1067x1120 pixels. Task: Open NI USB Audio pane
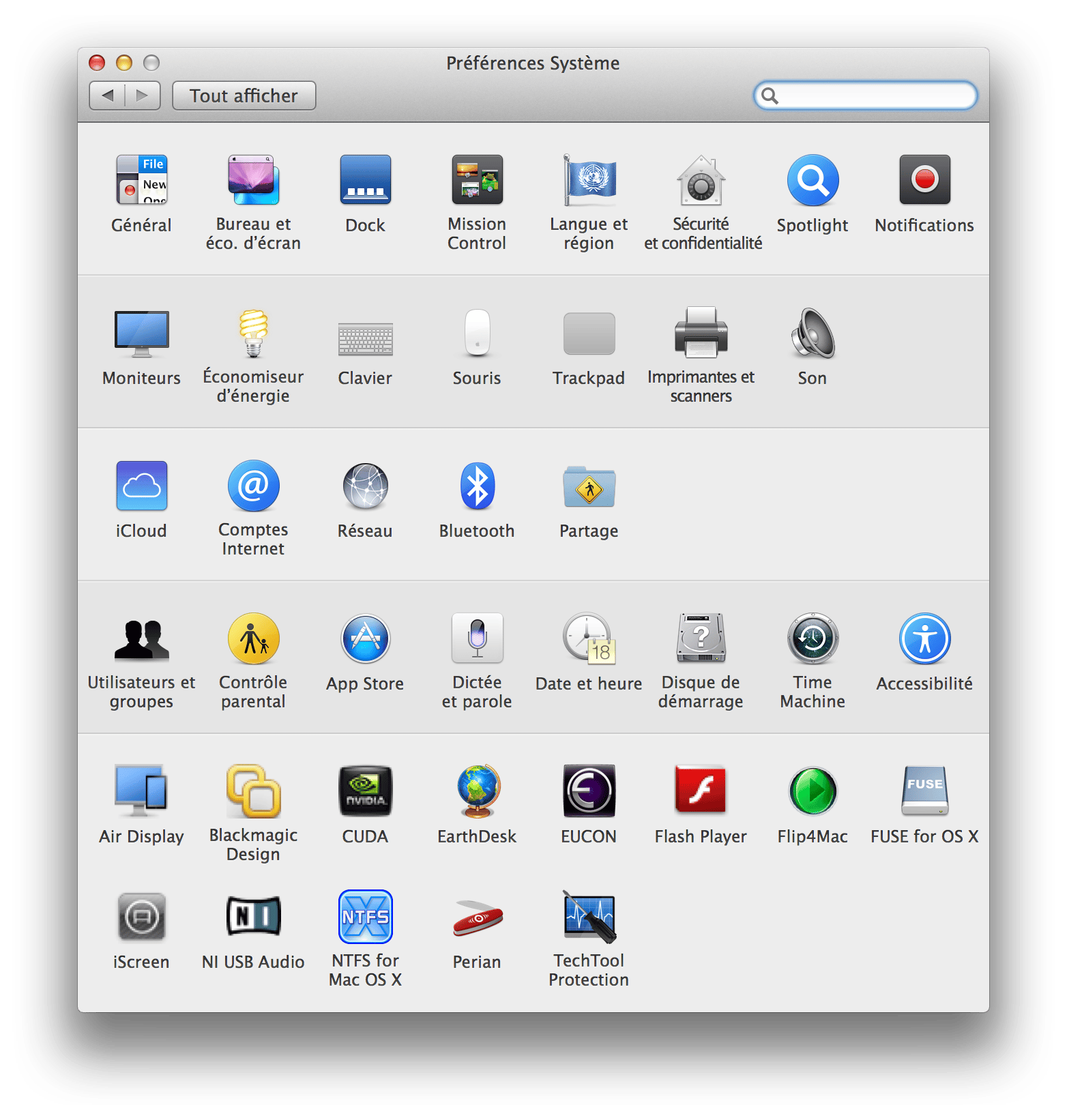tap(253, 916)
